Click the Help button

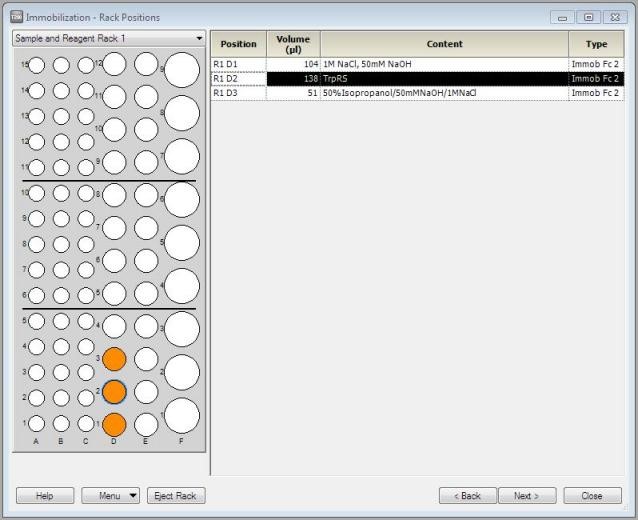[x=45, y=496]
